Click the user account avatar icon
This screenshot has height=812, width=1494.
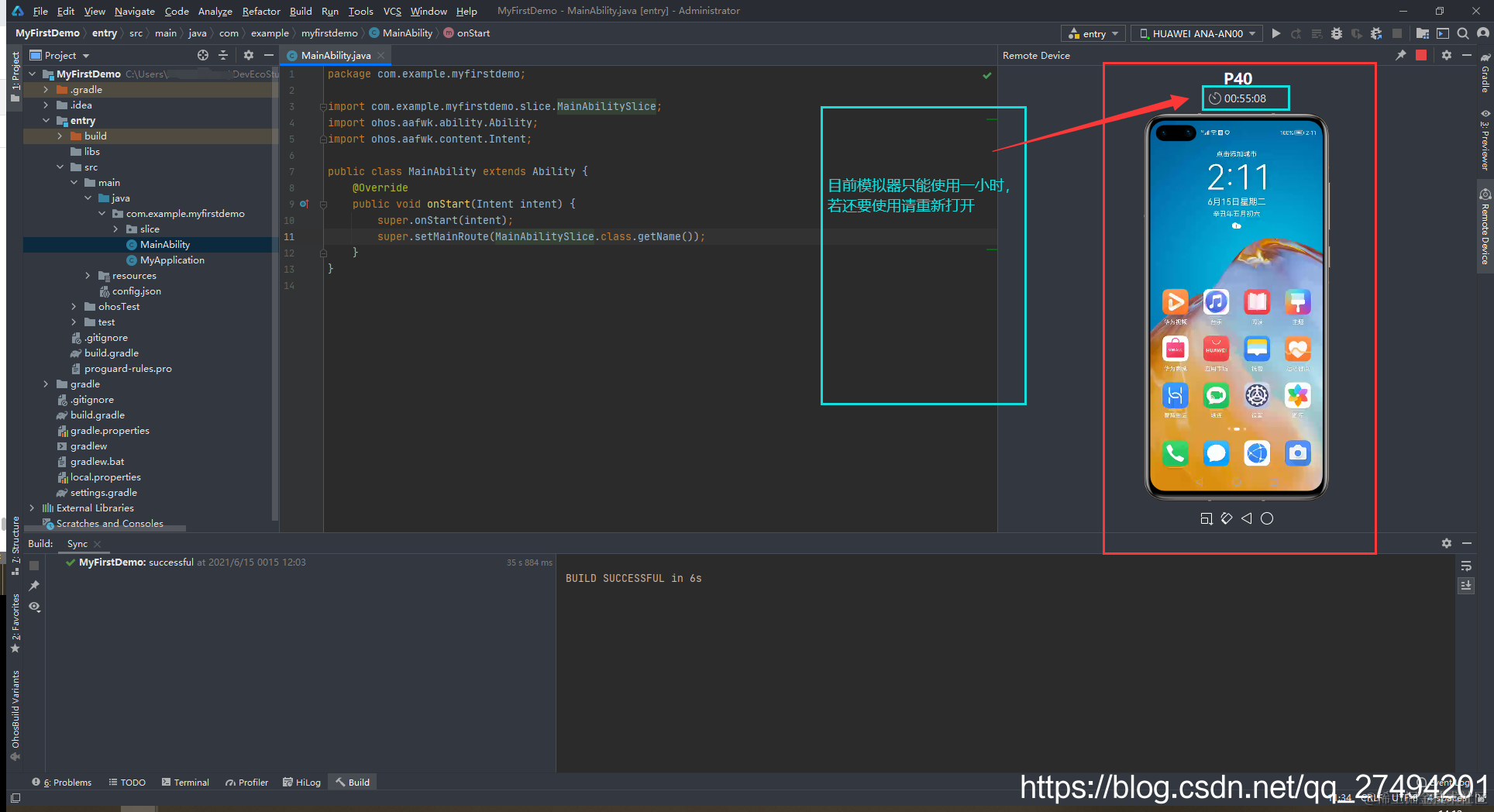pyautogui.click(x=1483, y=33)
